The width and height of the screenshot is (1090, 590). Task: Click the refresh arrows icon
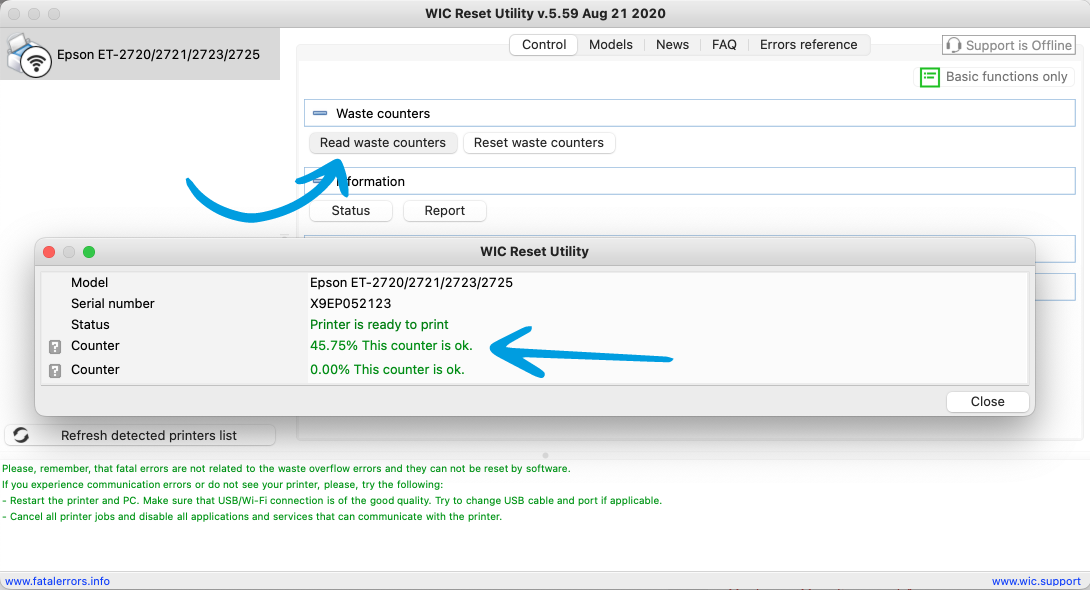pyautogui.click(x=21, y=435)
